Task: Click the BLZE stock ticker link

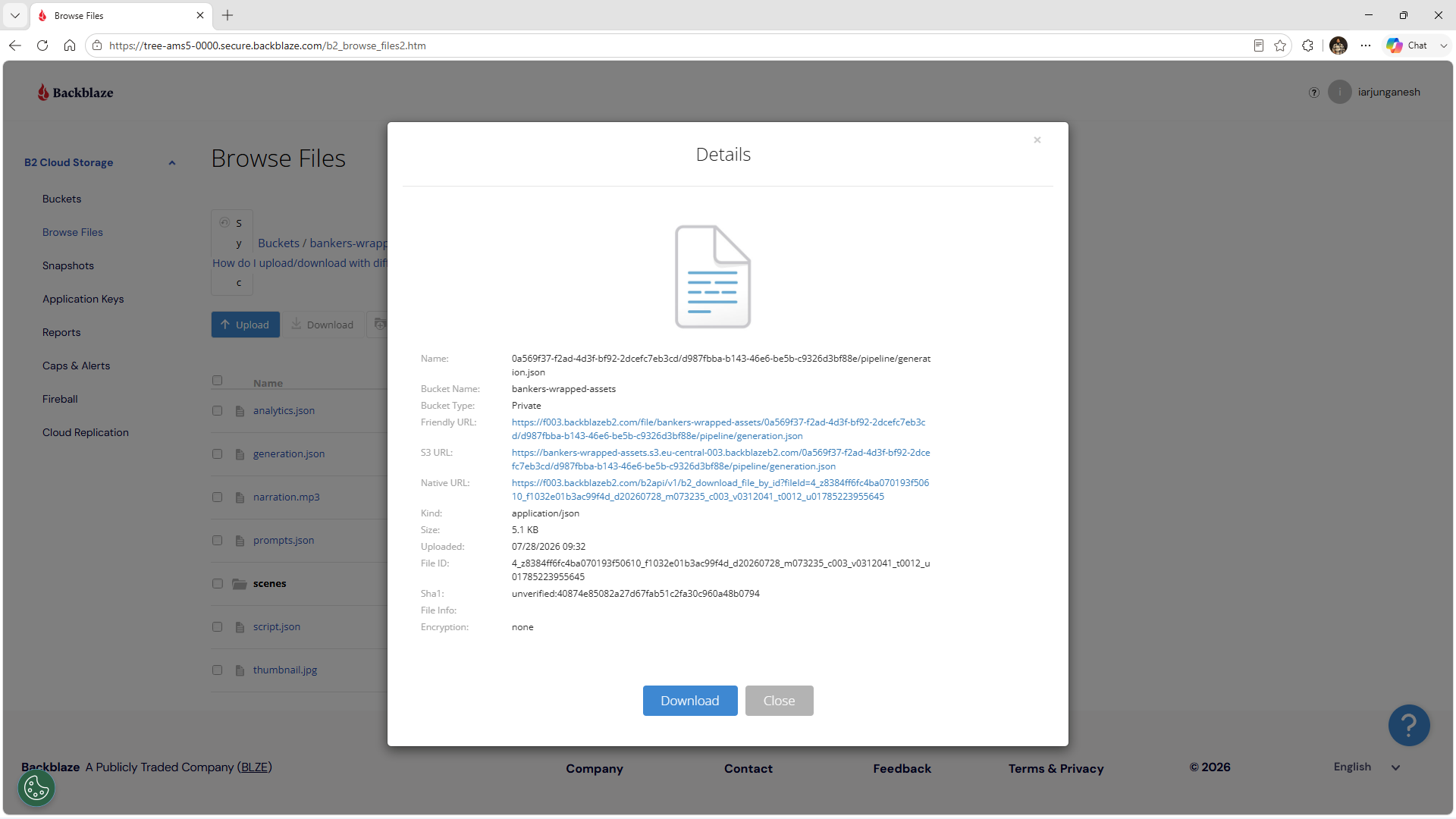Action: (x=254, y=767)
